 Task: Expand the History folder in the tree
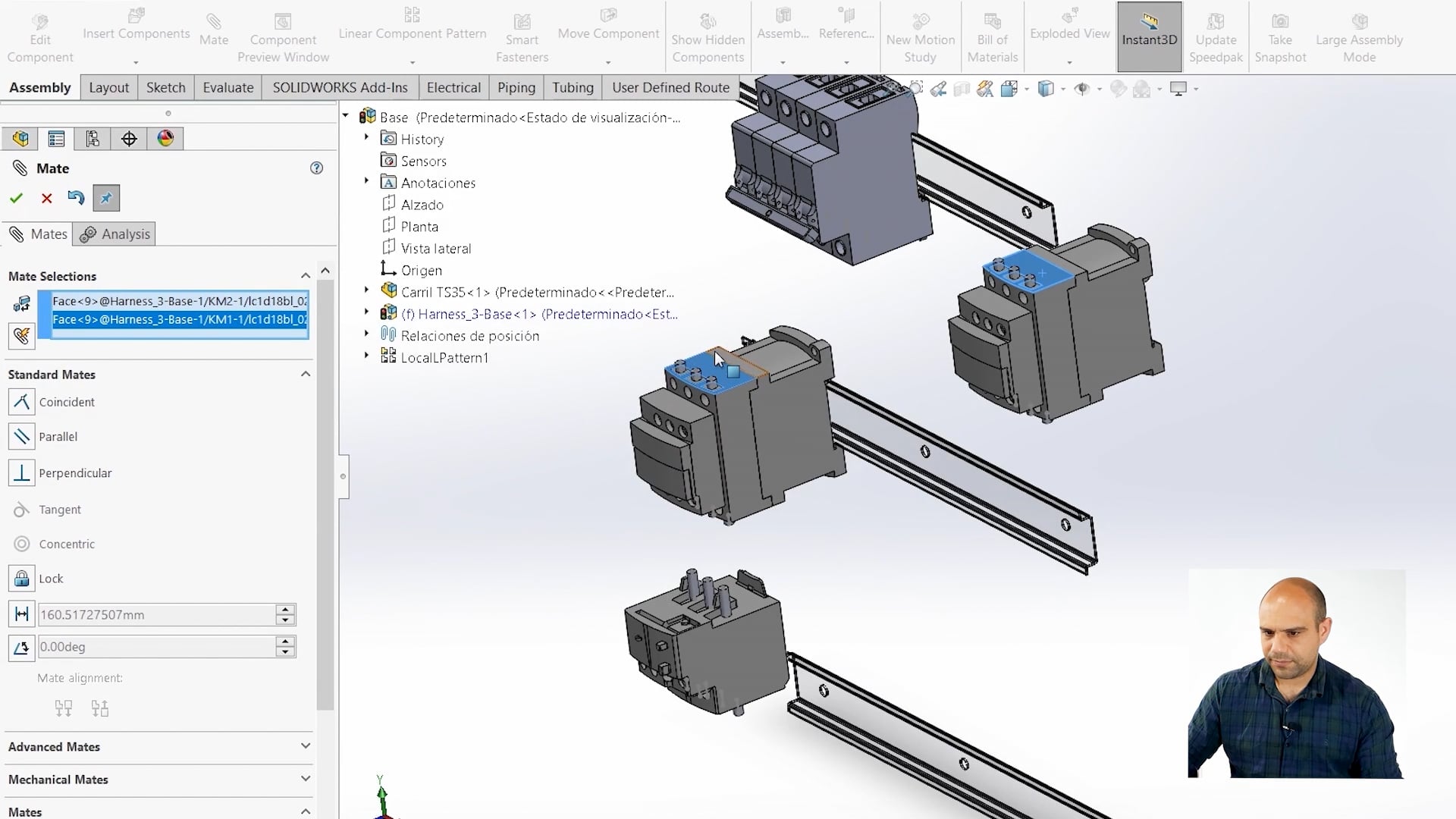(367, 139)
